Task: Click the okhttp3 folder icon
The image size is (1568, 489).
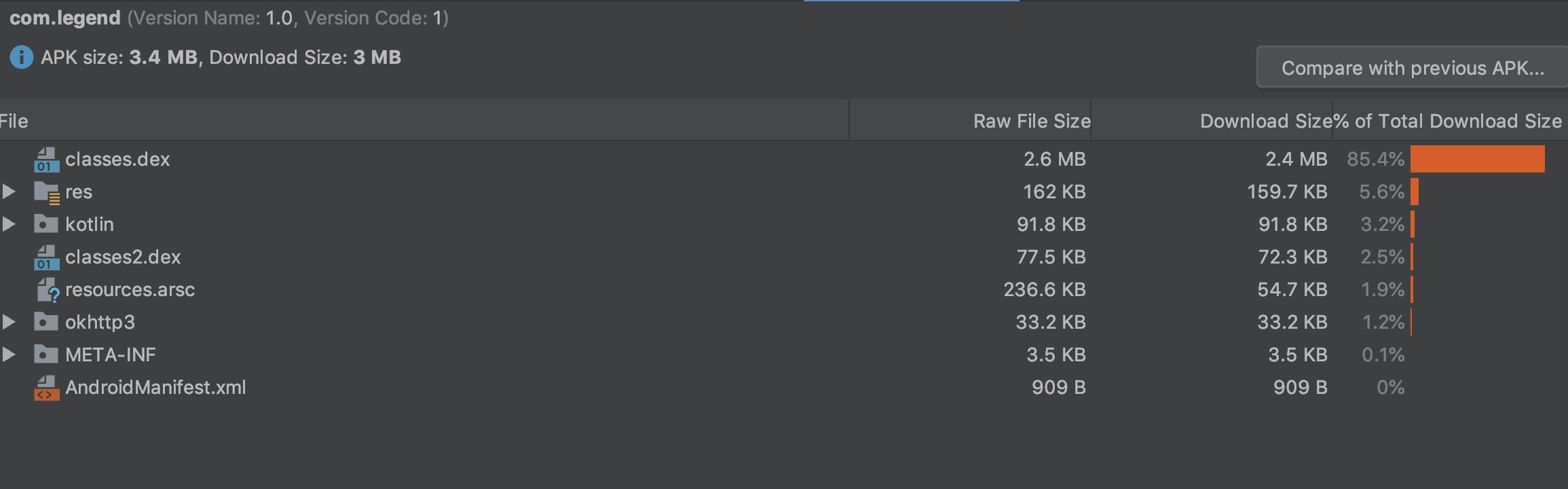Action: (x=46, y=322)
